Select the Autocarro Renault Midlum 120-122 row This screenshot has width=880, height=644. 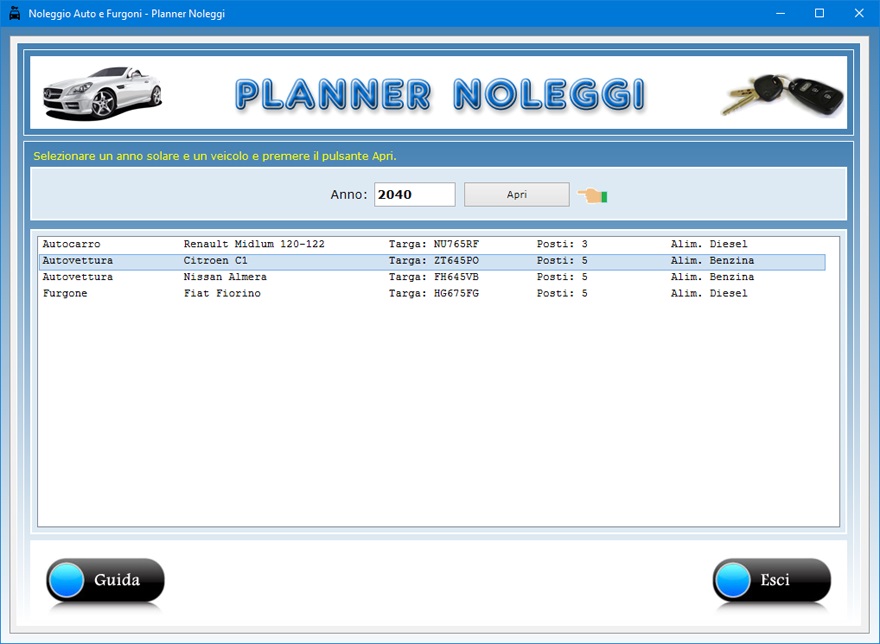pos(254,245)
